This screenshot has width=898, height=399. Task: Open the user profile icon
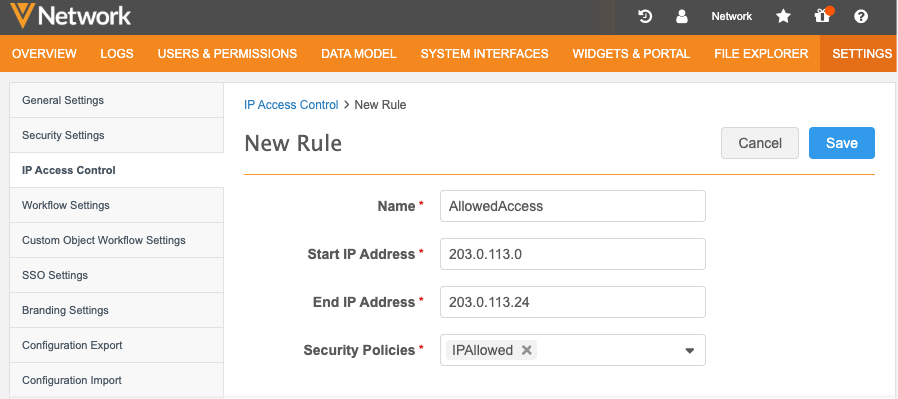coord(682,17)
